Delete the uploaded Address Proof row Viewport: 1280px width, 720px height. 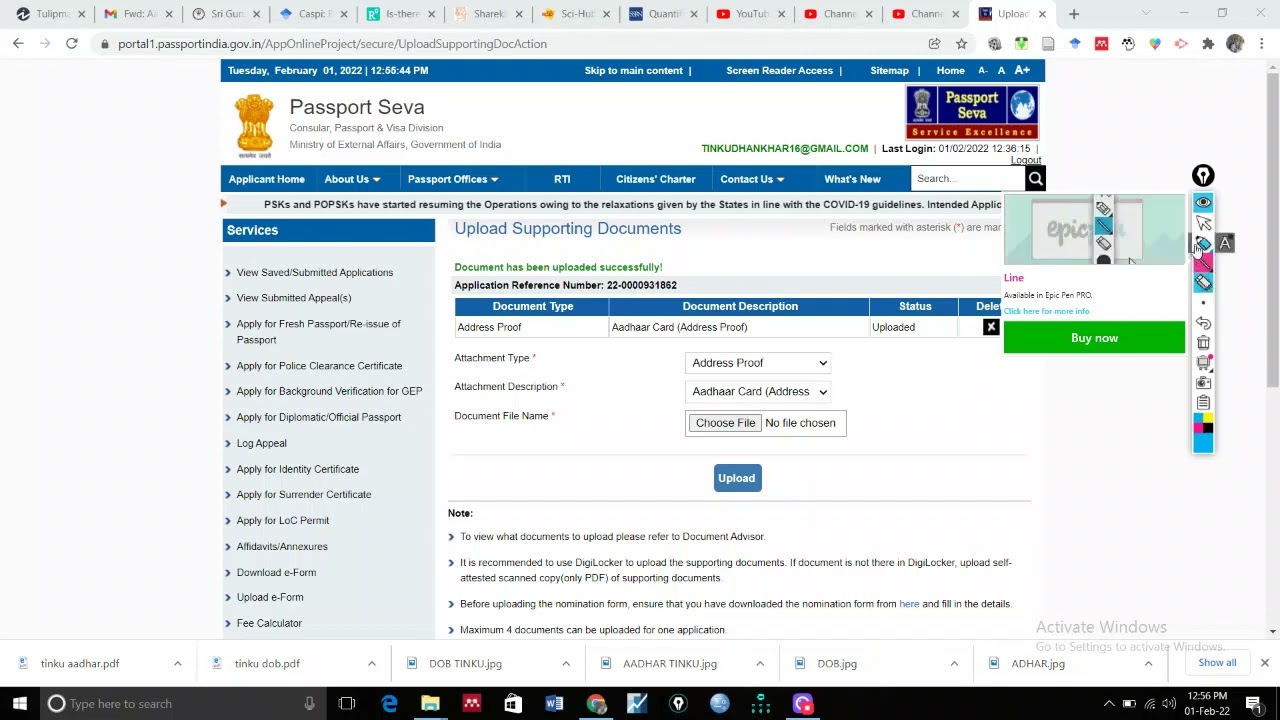991,327
